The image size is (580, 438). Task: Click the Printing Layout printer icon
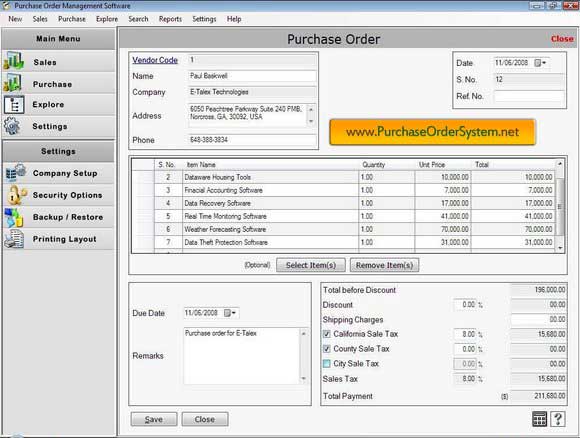pos(14,239)
